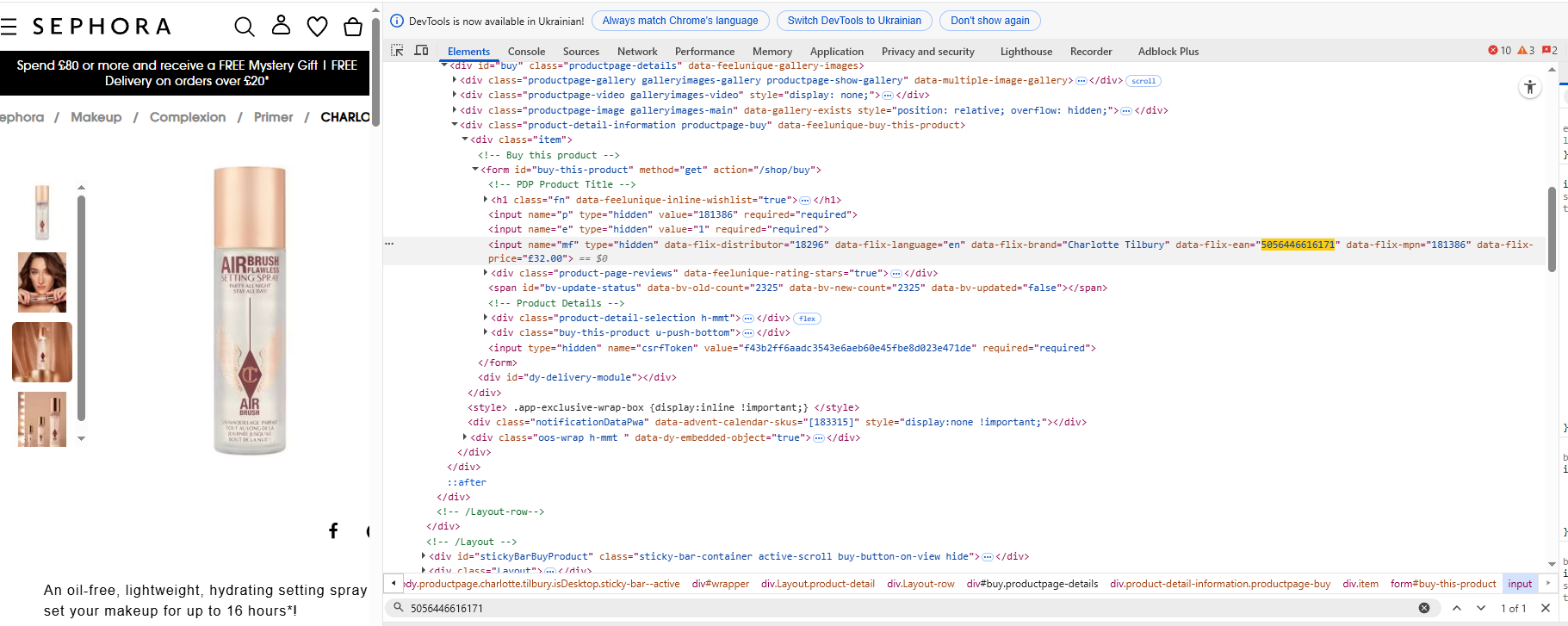Screen dimensions: 1568x626
Task: Click the div.item breadcrumb
Action: (x=1360, y=584)
